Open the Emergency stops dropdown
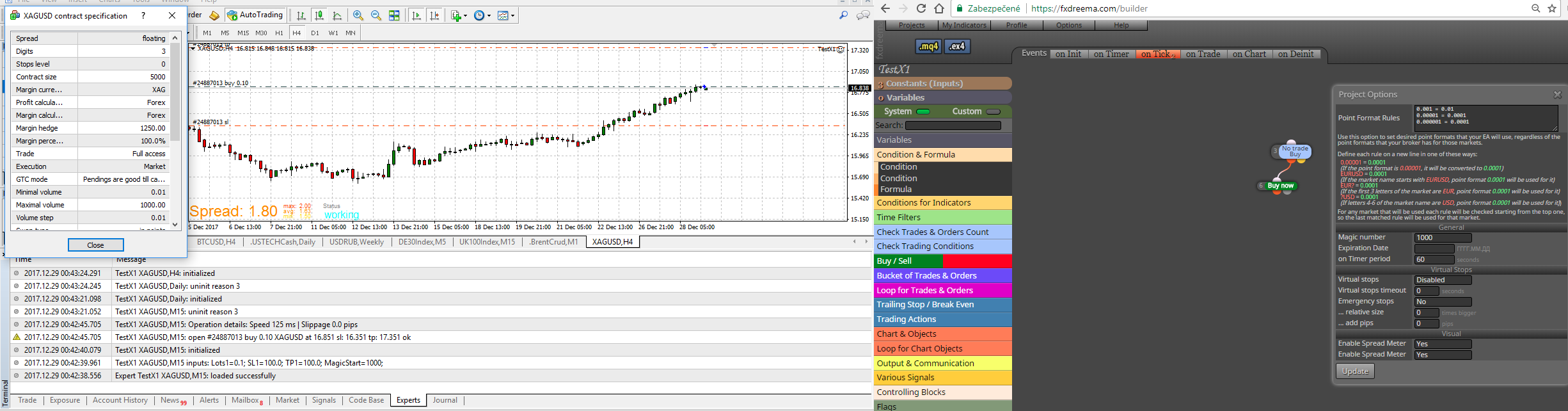Viewport: 1568px width, 411px height. (x=1443, y=302)
